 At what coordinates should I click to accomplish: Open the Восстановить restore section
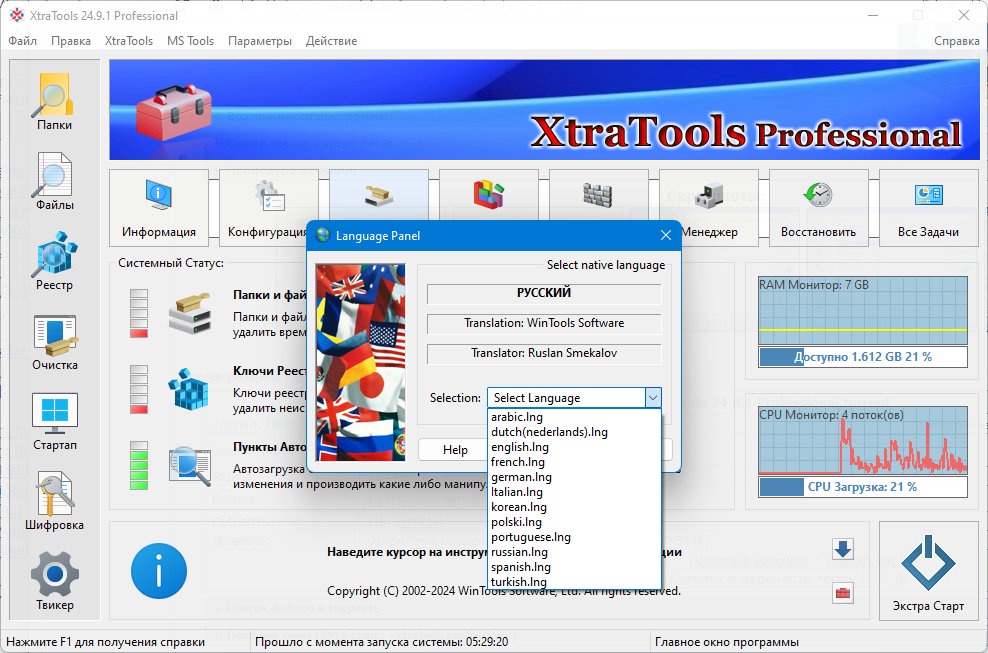pos(818,207)
